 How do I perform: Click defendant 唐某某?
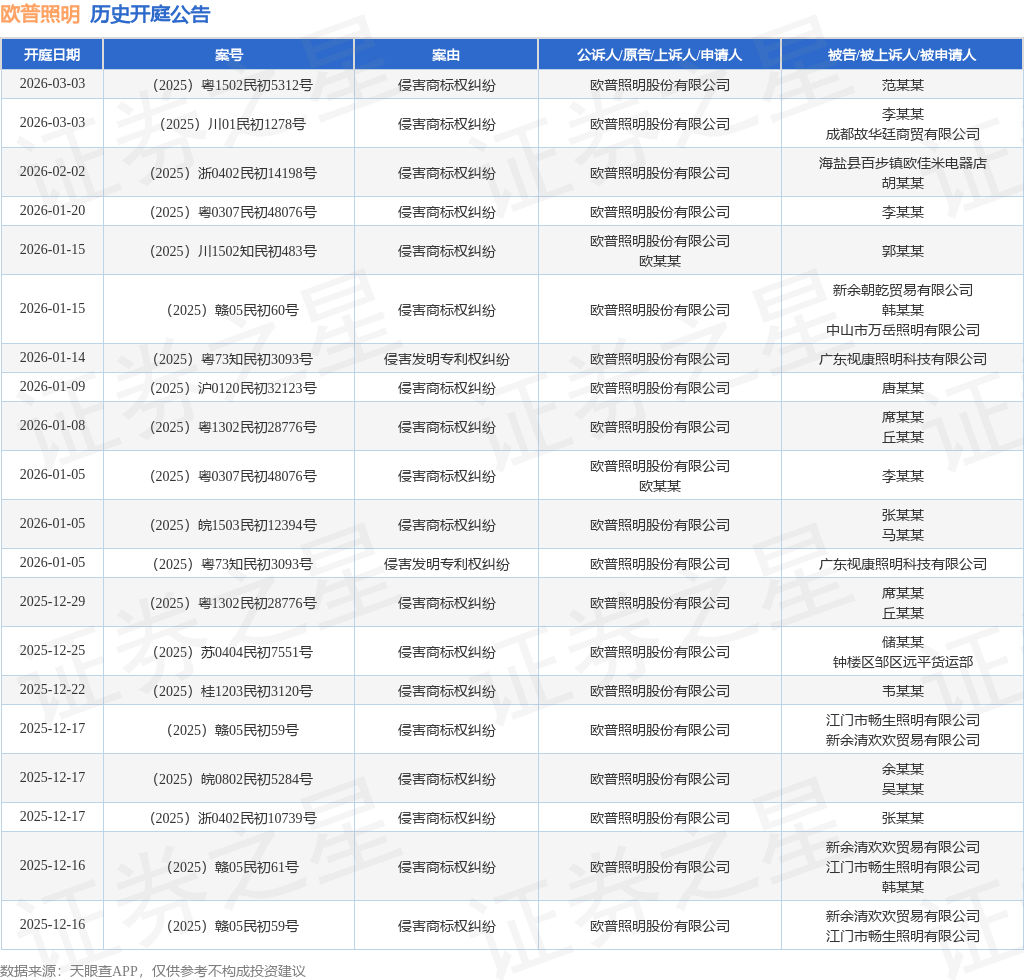point(903,388)
